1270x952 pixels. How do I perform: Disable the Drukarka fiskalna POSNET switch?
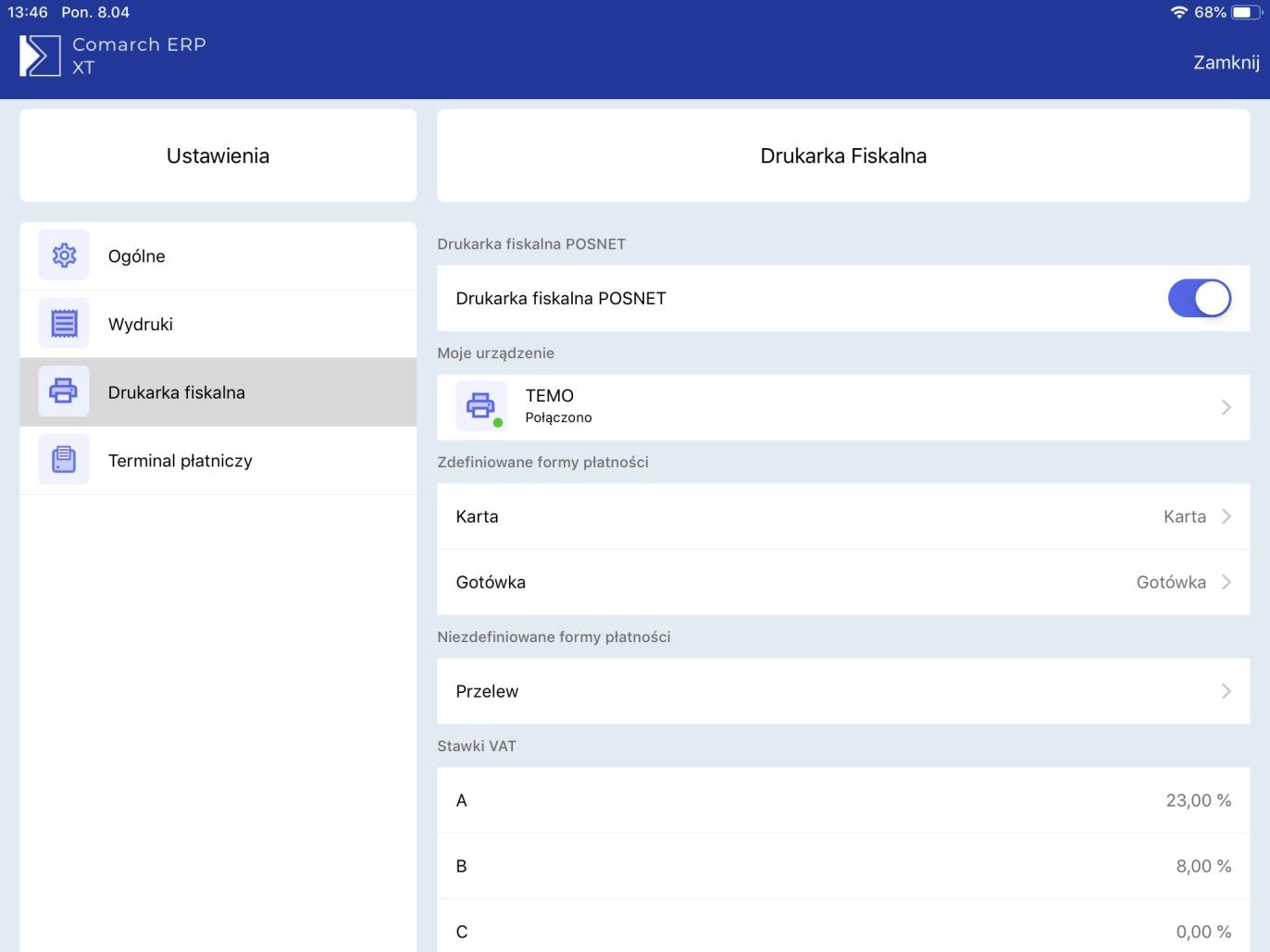1199,299
